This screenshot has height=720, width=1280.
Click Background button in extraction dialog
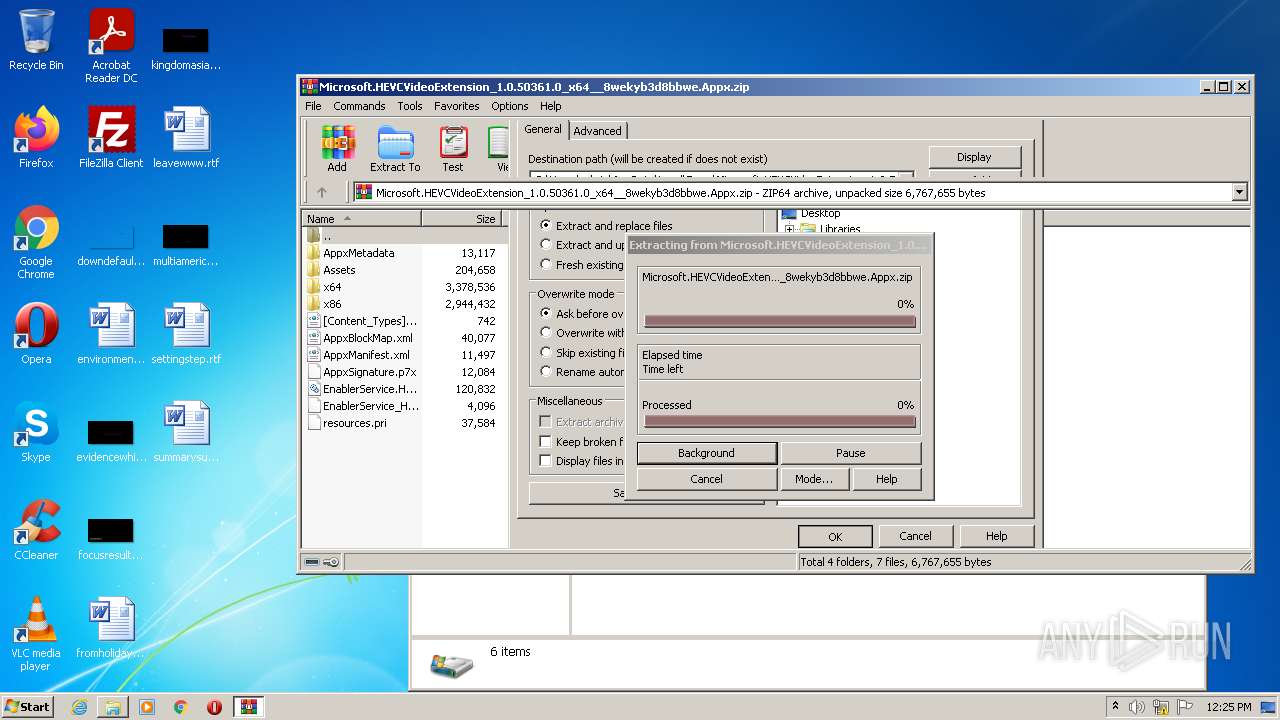pos(706,453)
